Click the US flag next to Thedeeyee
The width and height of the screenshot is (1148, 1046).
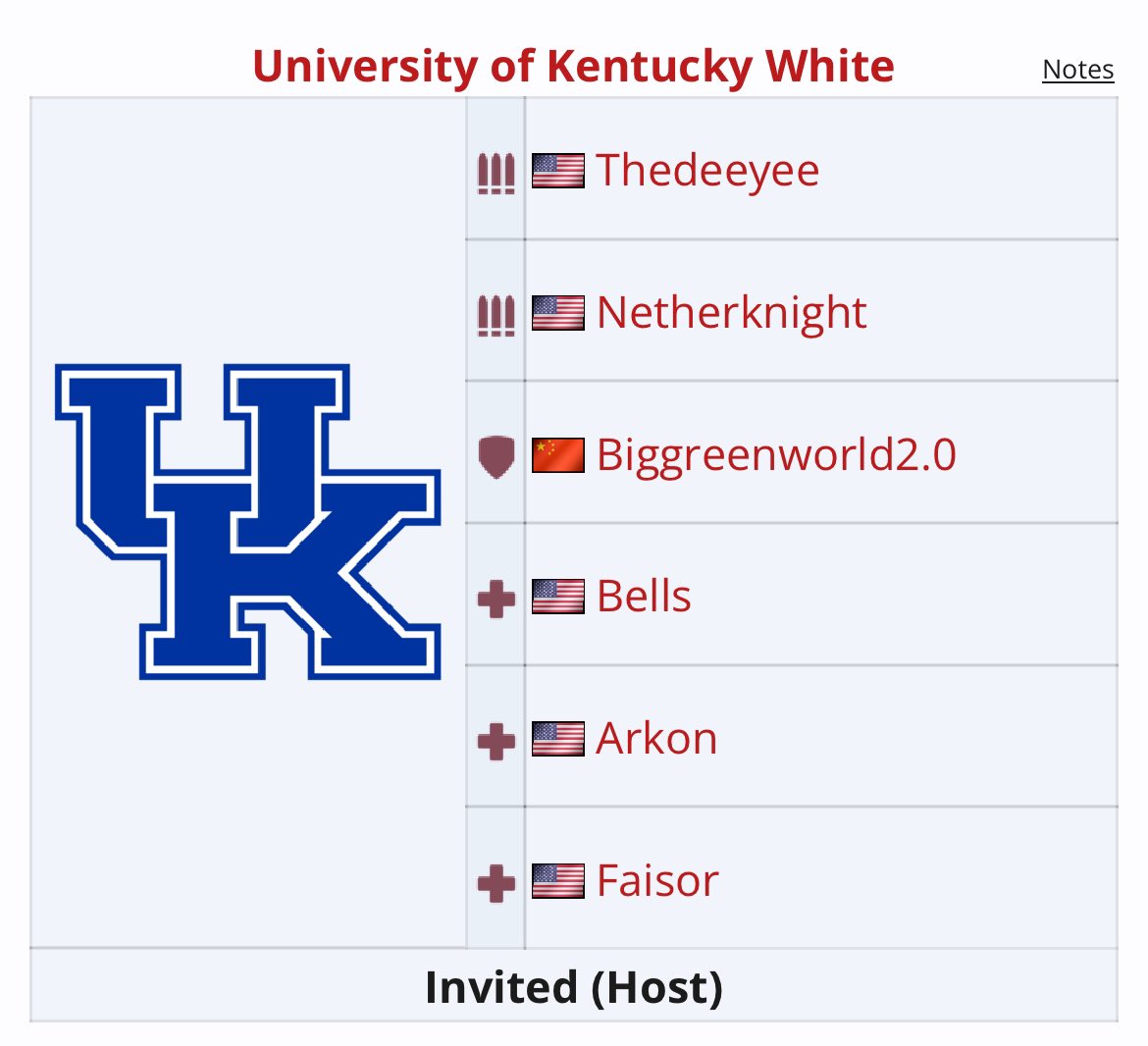tap(558, 171)
